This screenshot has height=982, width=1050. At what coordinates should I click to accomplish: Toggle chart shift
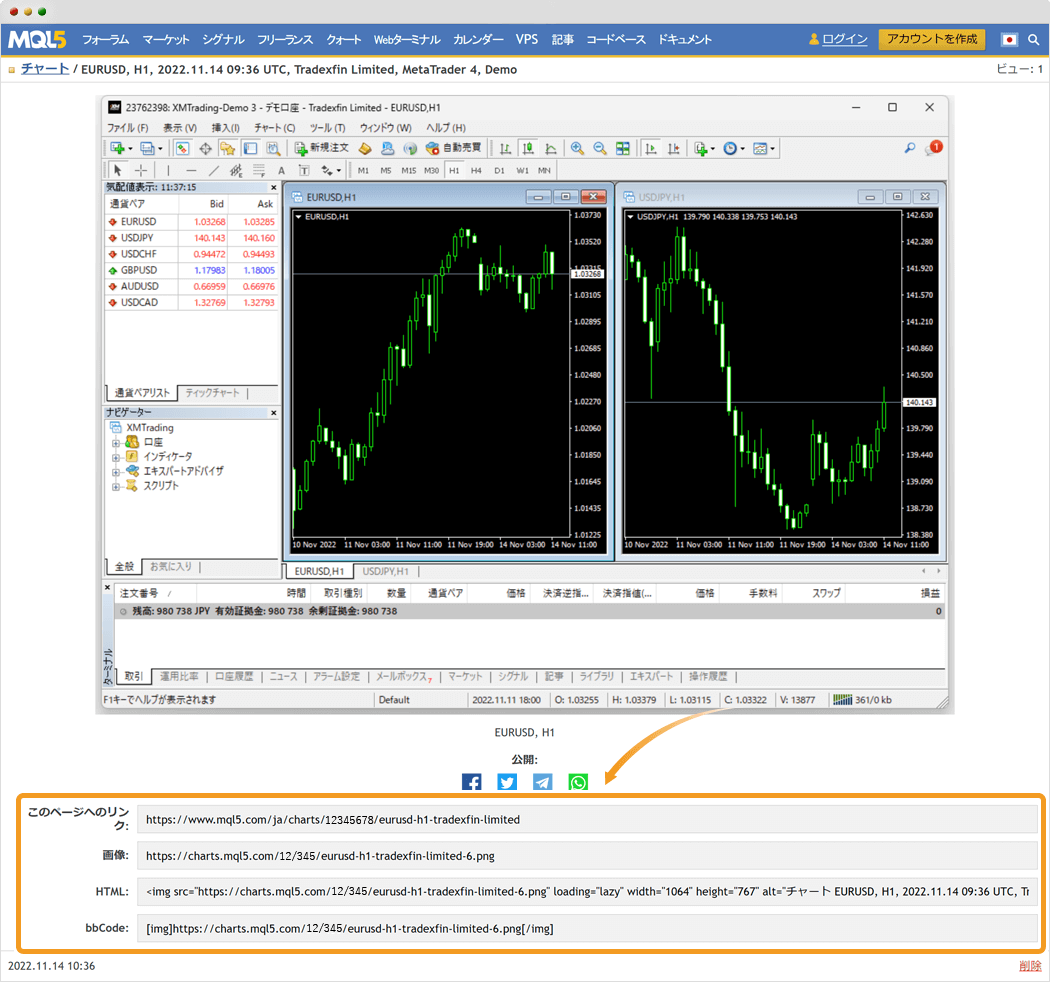673,148
